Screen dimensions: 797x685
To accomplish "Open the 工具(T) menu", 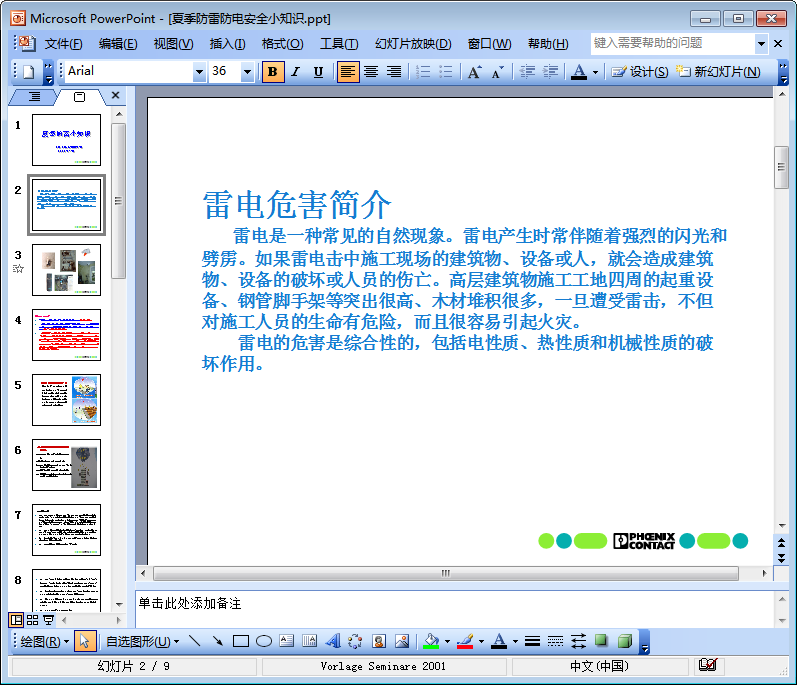I will pyautogui.click(x=339, y=44).
